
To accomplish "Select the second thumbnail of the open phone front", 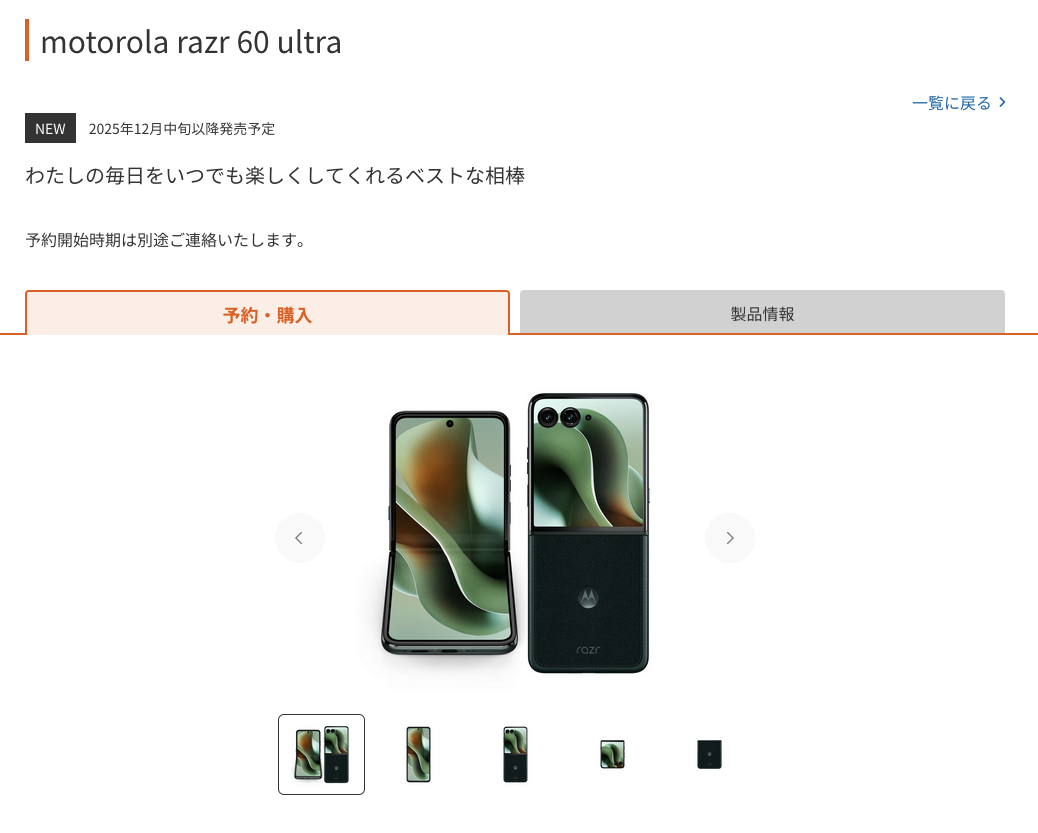I will [418, 754].
